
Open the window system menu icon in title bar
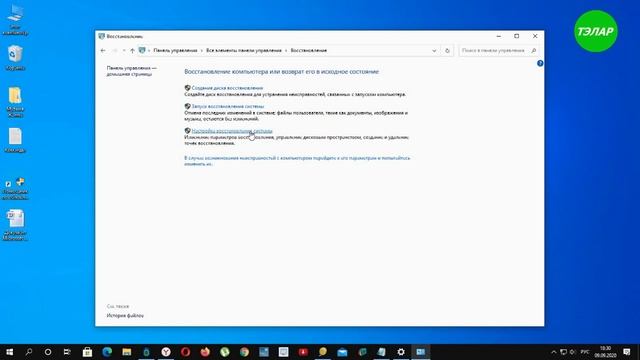pyautogui.click(x=102, y=36)
